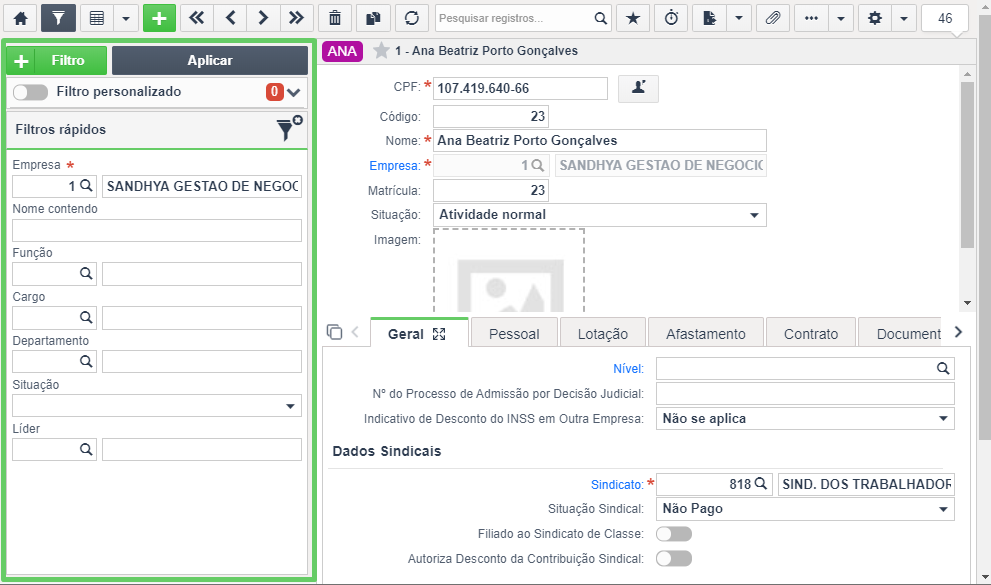The height and width of the screenshot is (585, 991).
Task: Open the Sindicato link label
Action: click(617, 485)
